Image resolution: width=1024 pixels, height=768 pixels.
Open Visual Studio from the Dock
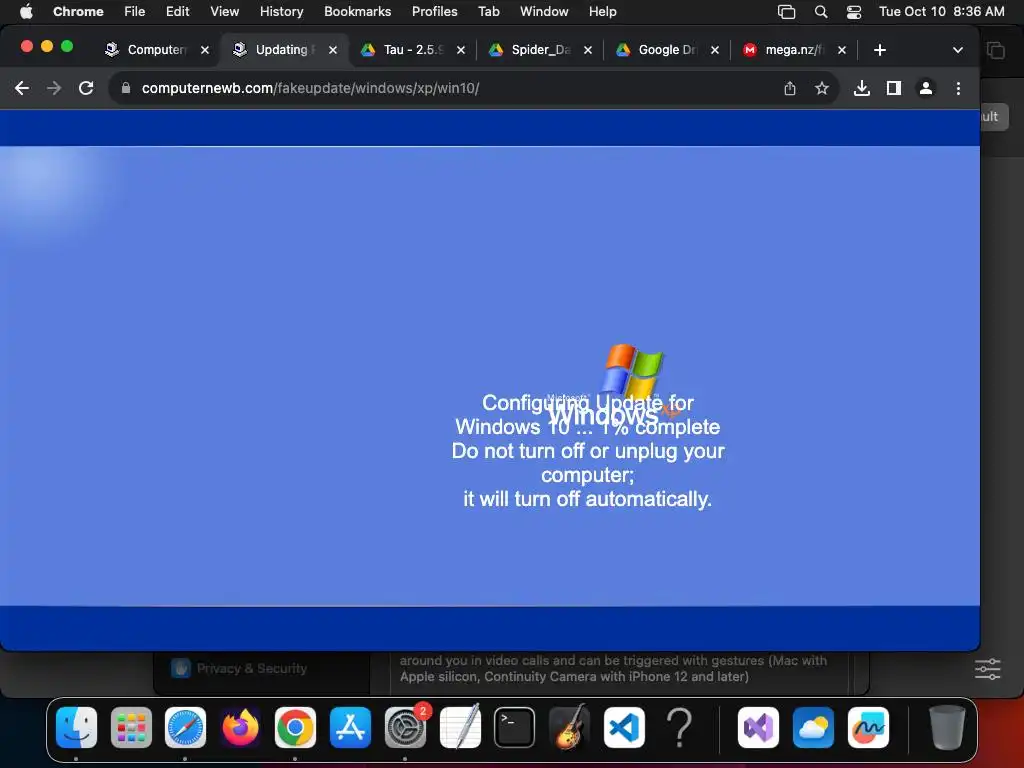point(758,727)
